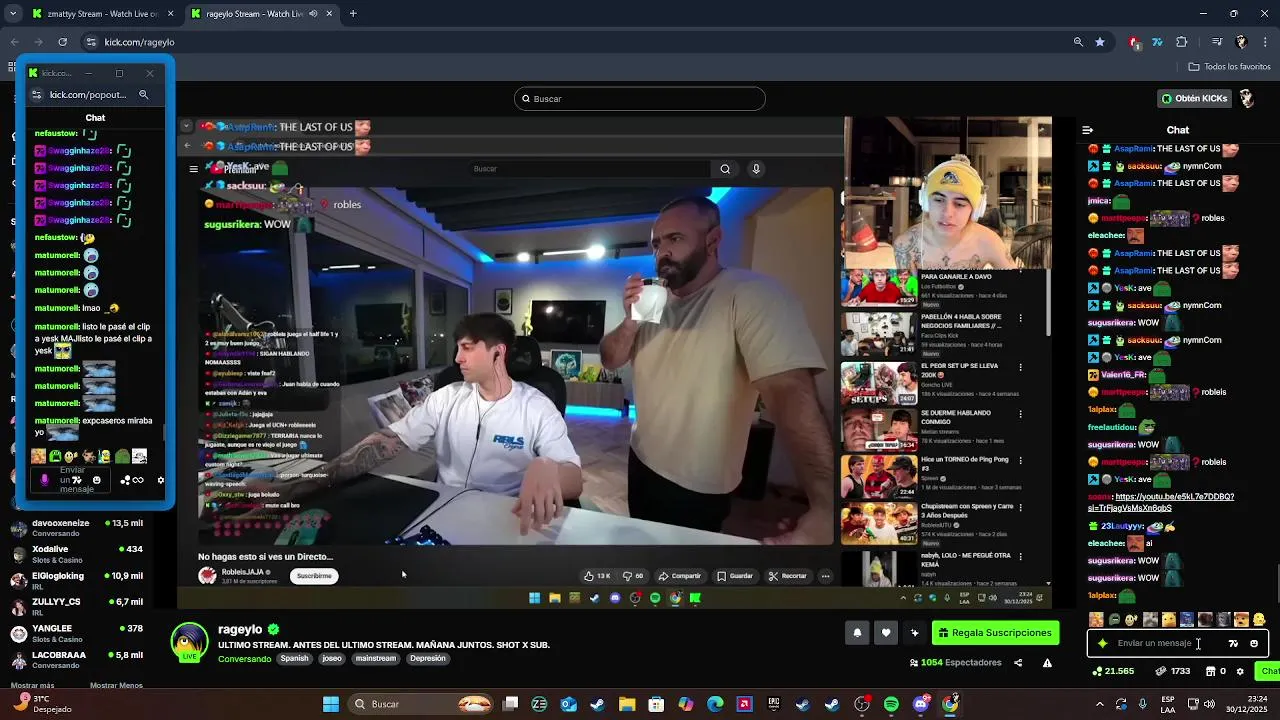Click the 1733 ticket counter
Screen dimensions: 1280x720
(x=1174, y=671)
